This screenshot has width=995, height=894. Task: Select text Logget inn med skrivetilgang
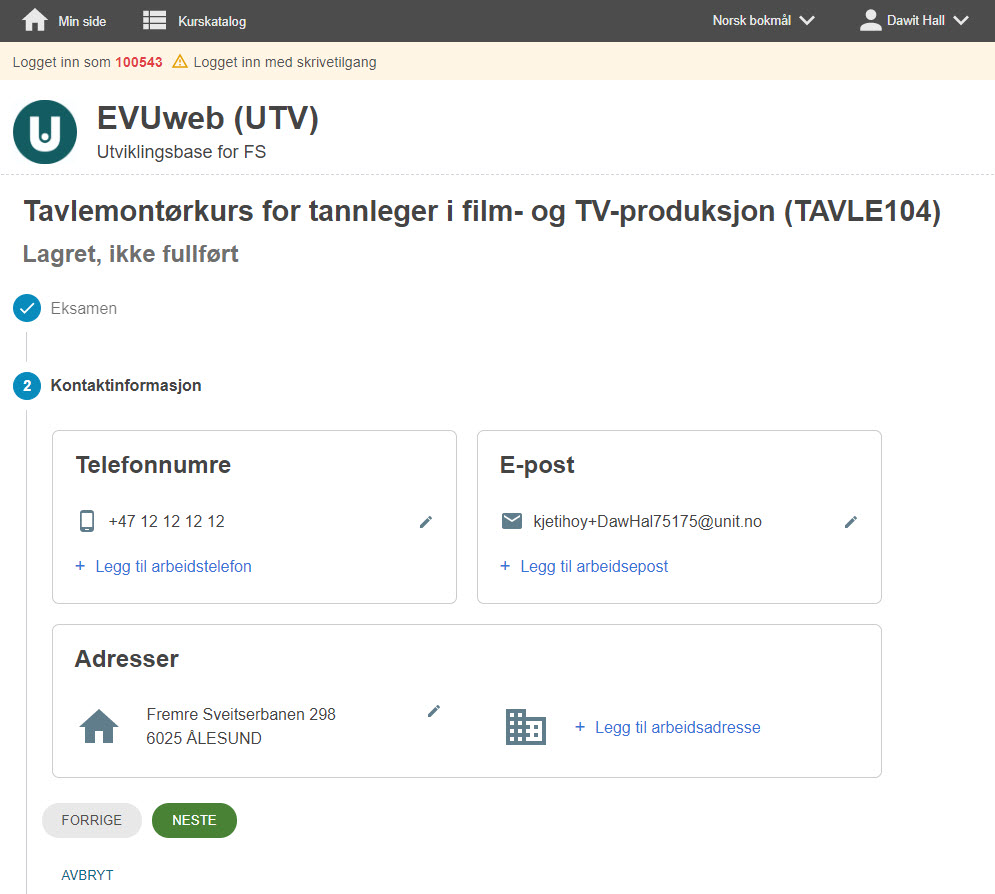click(285, 62)
